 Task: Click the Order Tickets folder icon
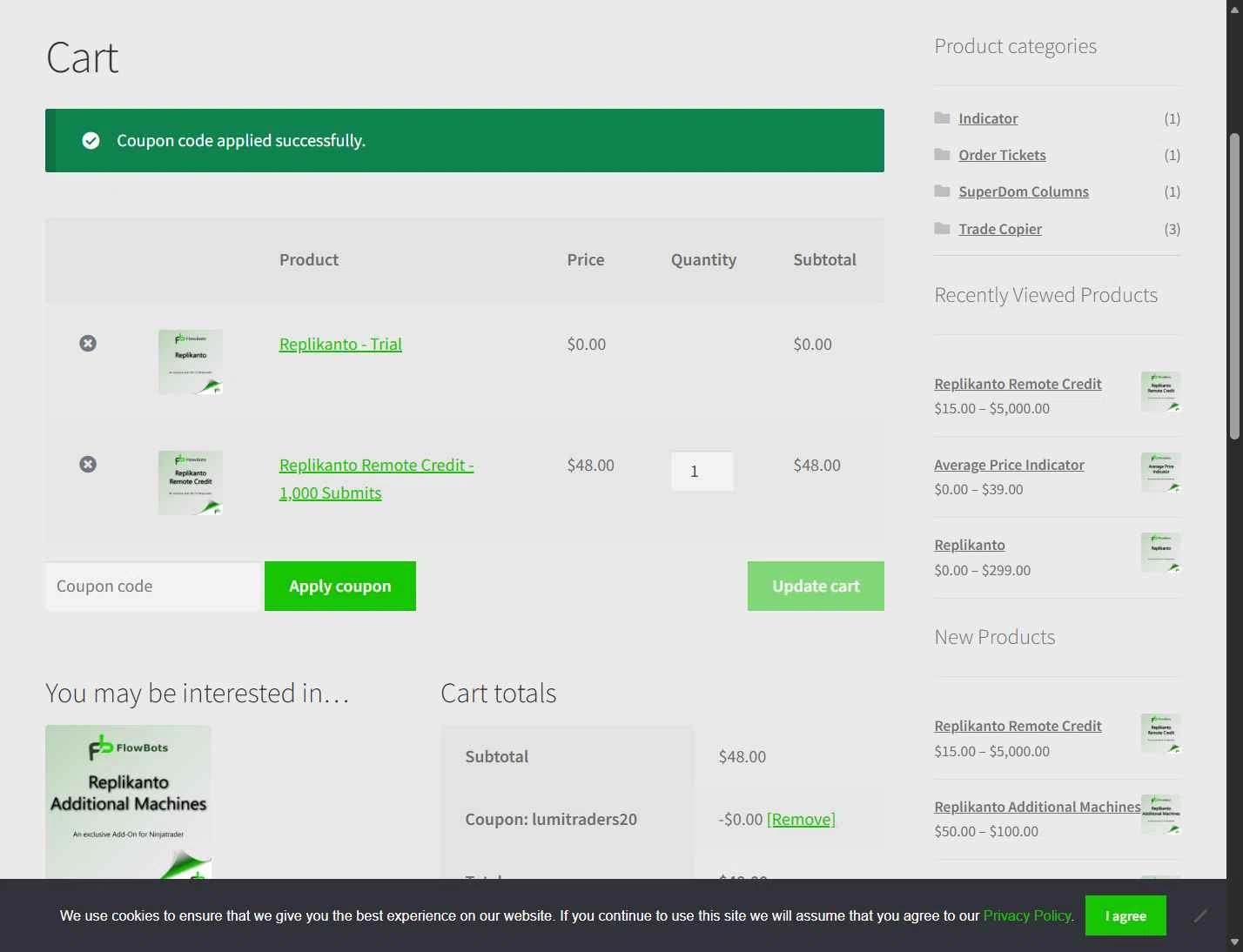coord(942,154)
